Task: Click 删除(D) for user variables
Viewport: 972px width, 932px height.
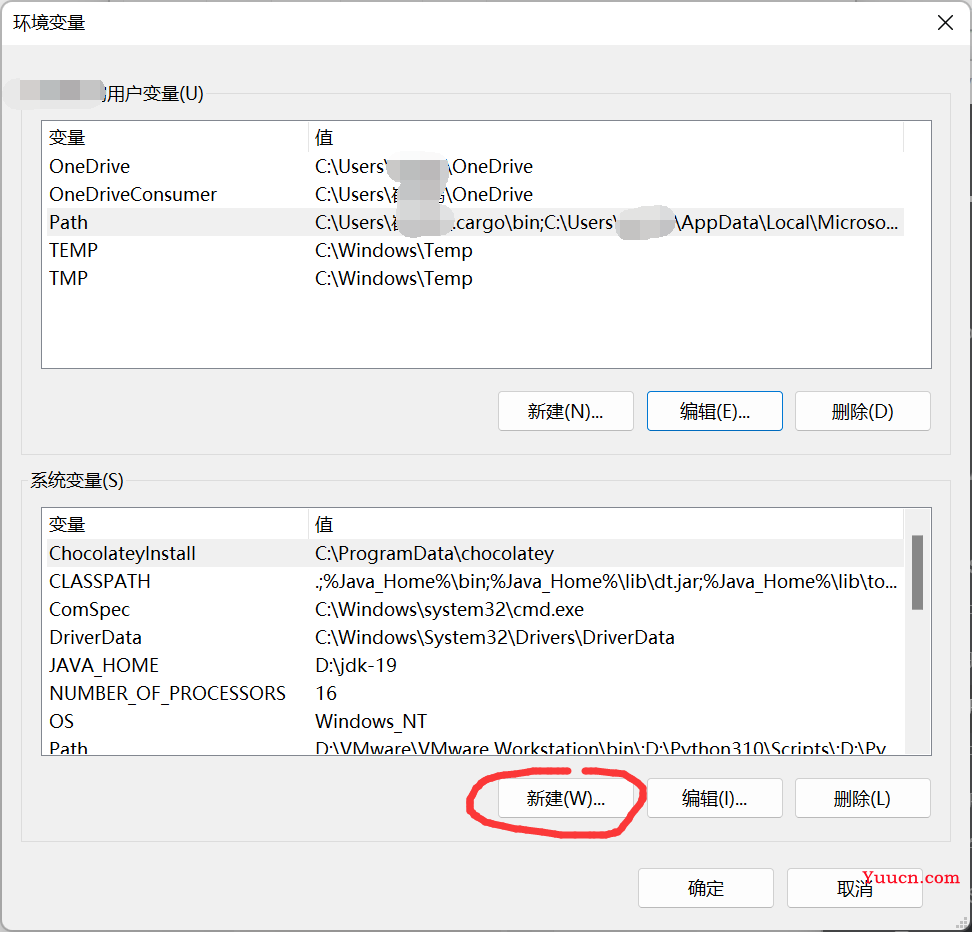Action: tap(862, 411)
